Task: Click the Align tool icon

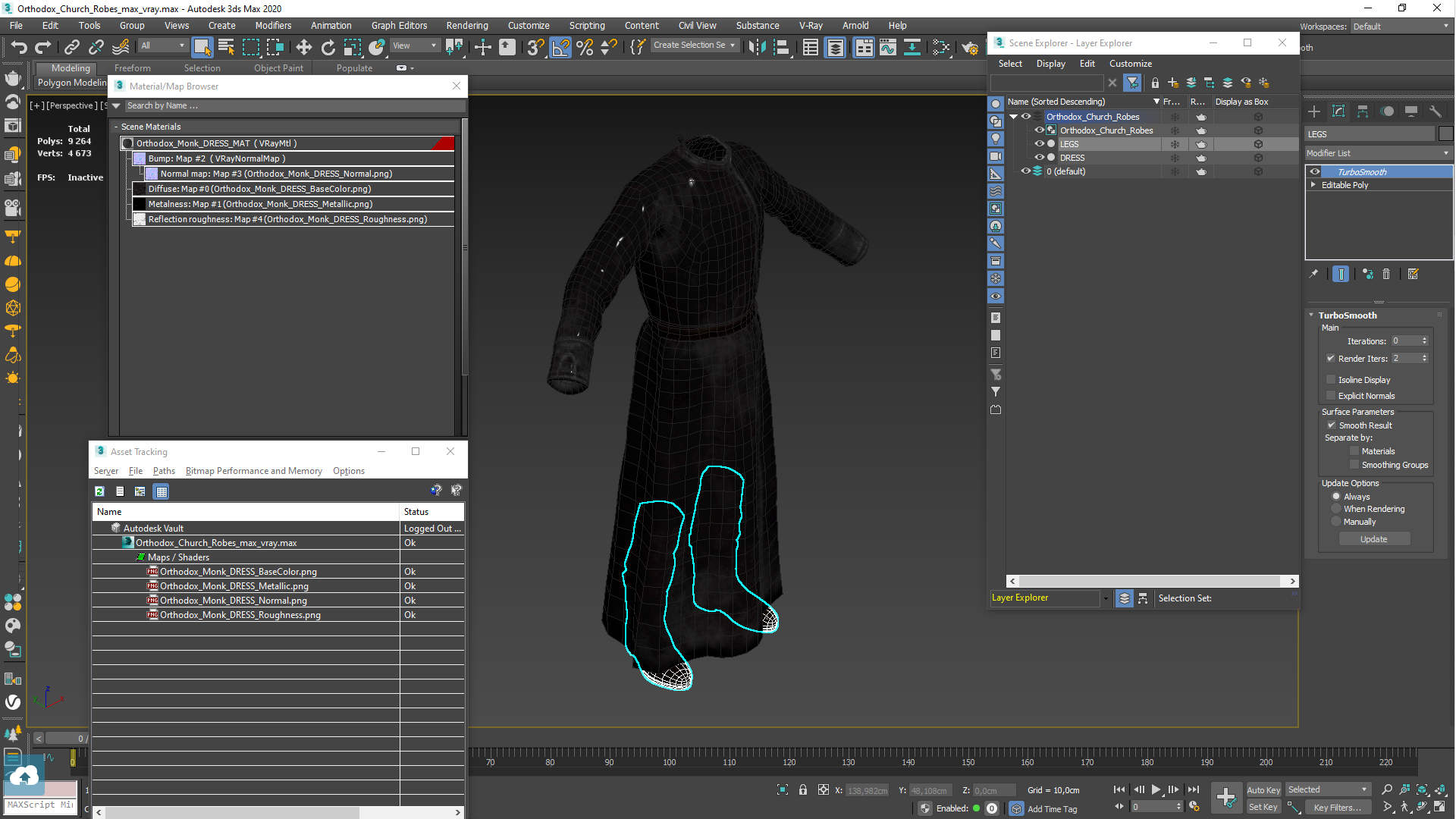Action: coord(782,48)
